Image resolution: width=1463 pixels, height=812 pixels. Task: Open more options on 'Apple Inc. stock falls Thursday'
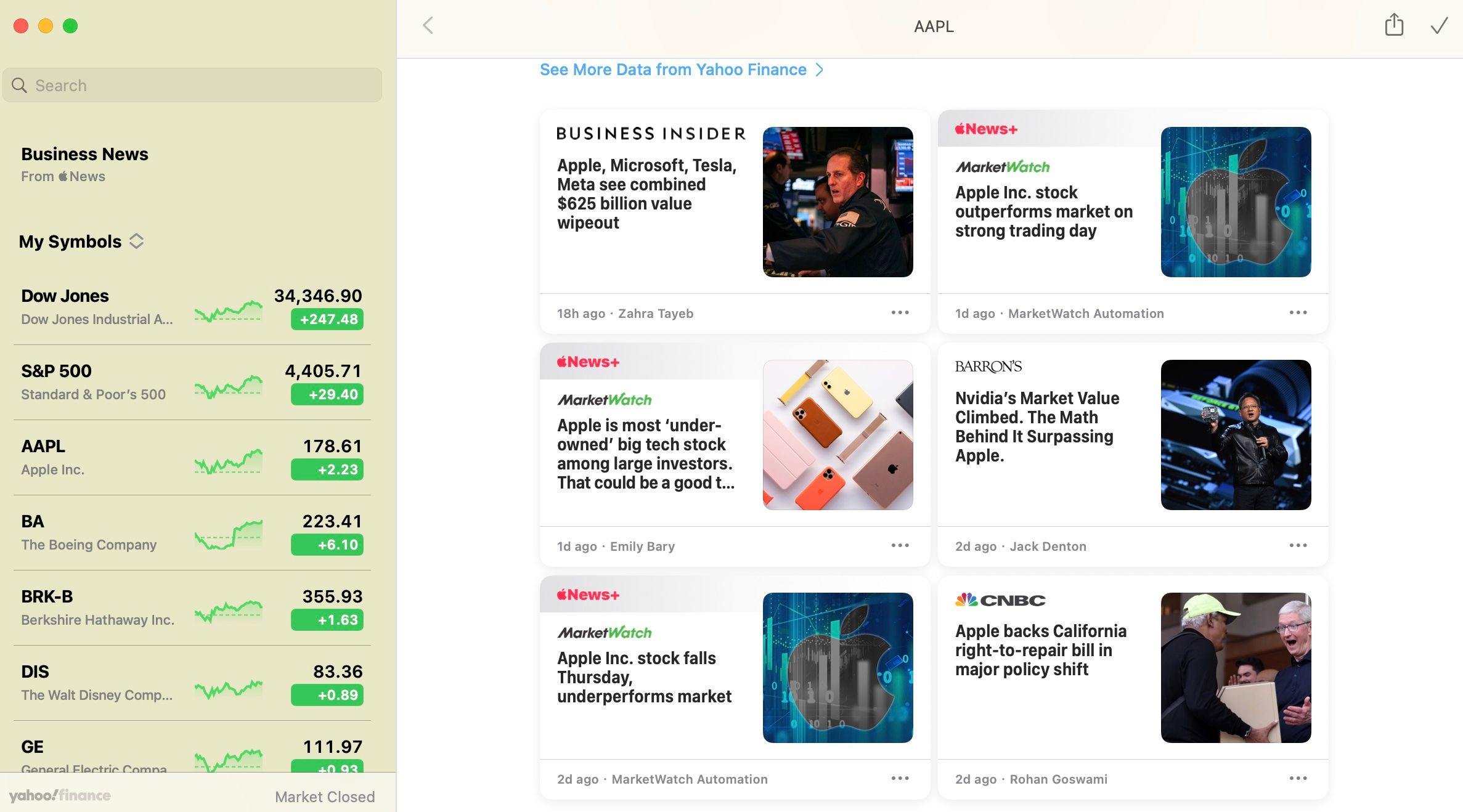tap(900, 778)
